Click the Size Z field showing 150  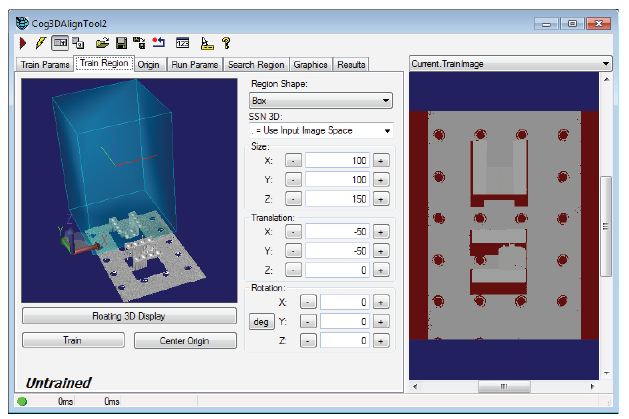[x=337, y=199]
